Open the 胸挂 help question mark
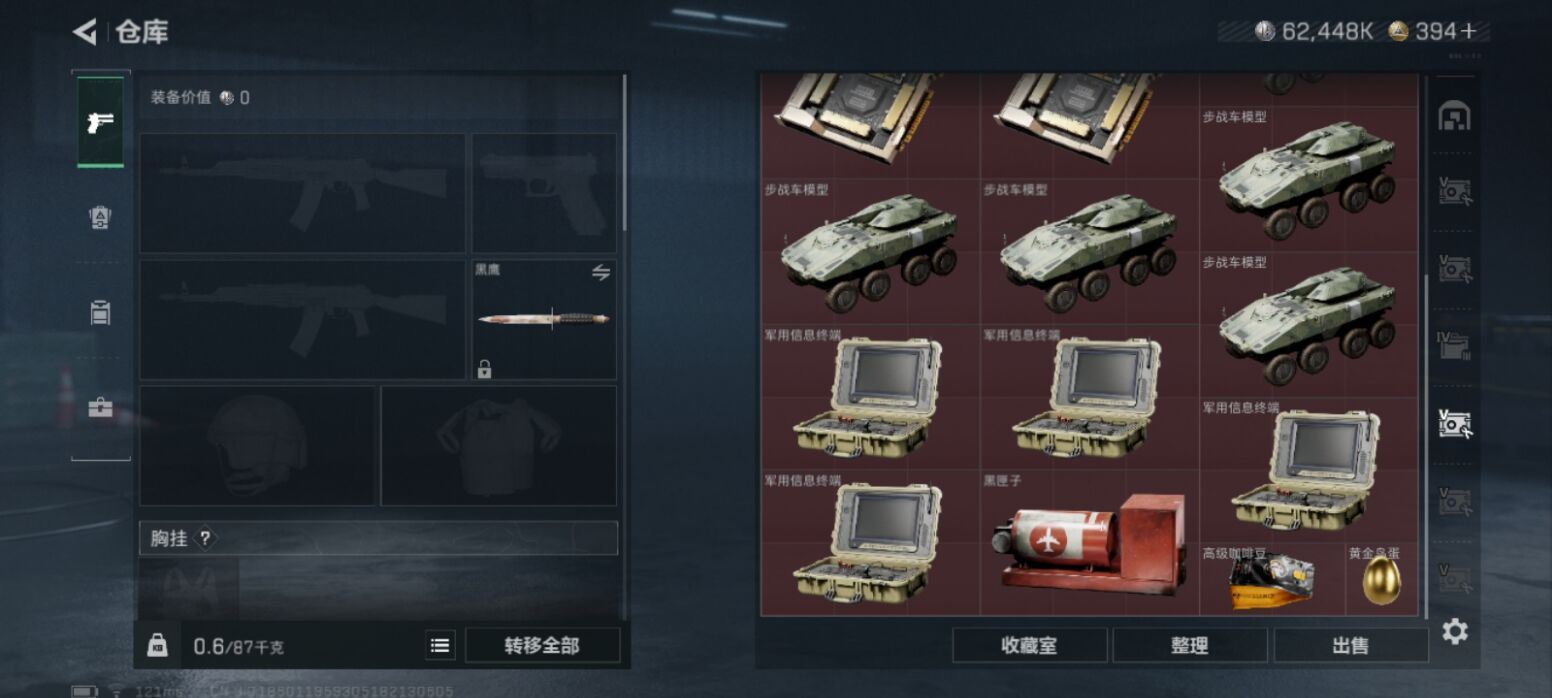1552x698 pixels. pos(205,538)
